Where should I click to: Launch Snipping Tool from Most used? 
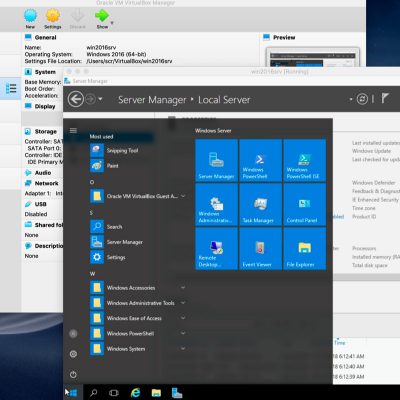coord(122,151)
